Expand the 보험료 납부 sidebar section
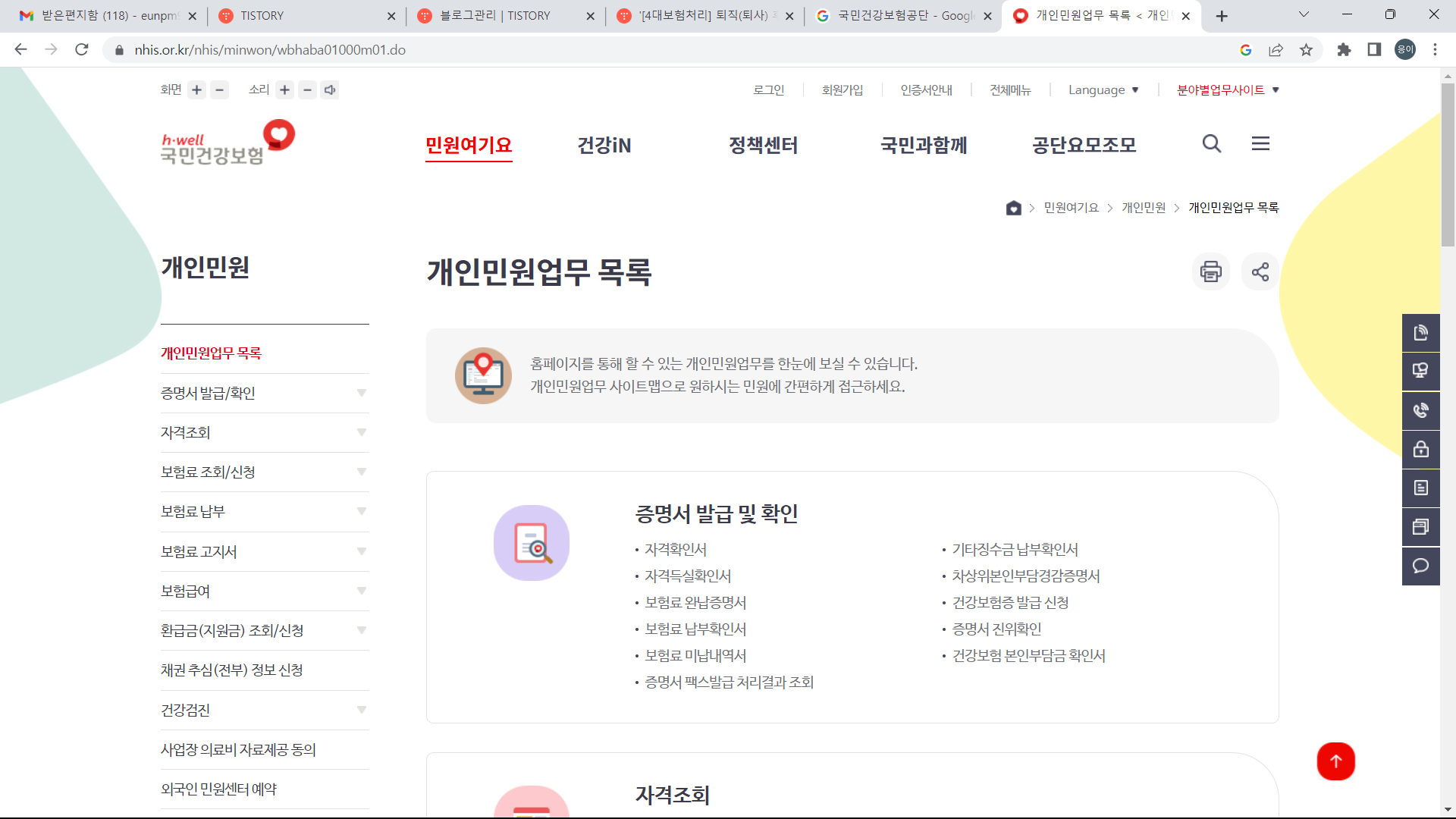Image resolution: width=1456 pixels, height=819 pixels. click(362, 512)
